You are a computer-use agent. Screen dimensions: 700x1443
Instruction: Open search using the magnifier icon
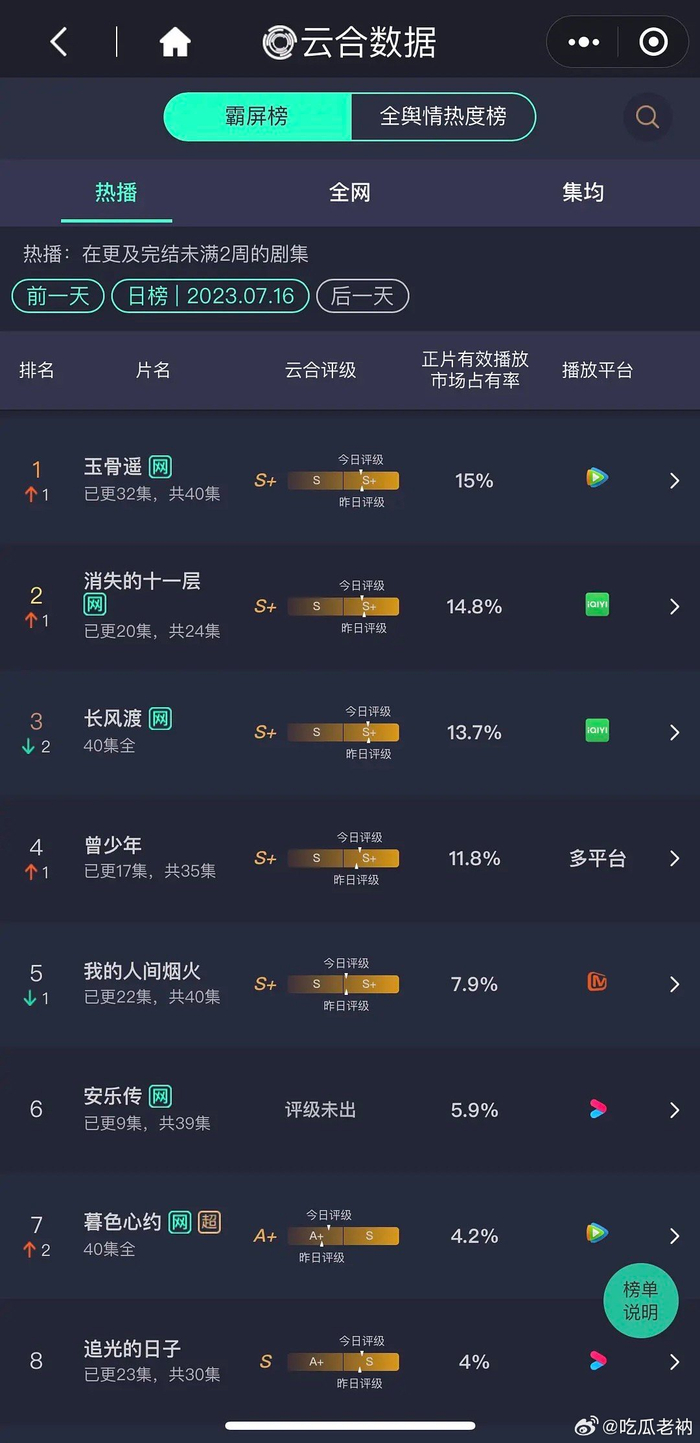click(647, 116)
